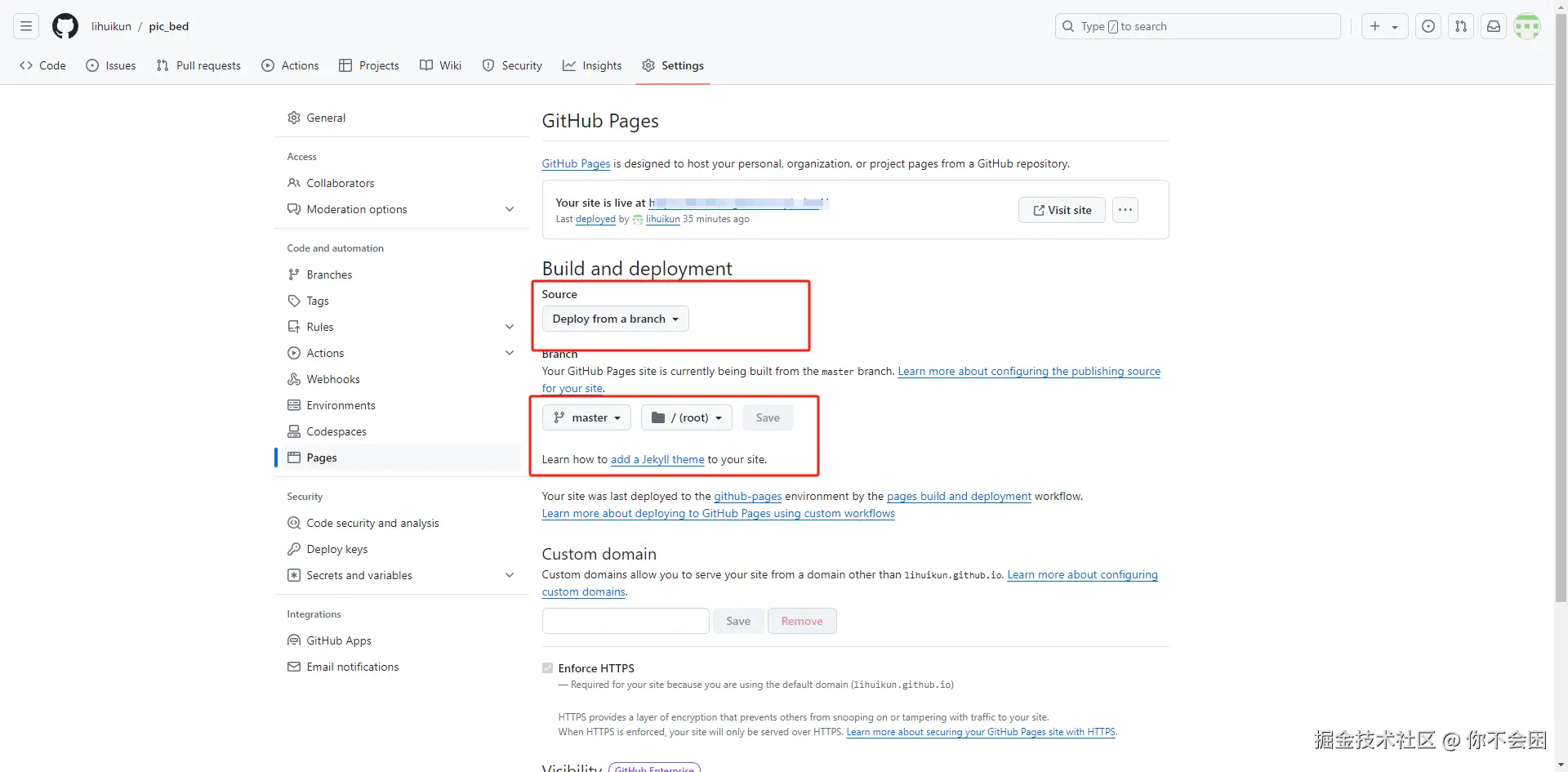Open the issues inbox icon in the header

[1428, 26]
